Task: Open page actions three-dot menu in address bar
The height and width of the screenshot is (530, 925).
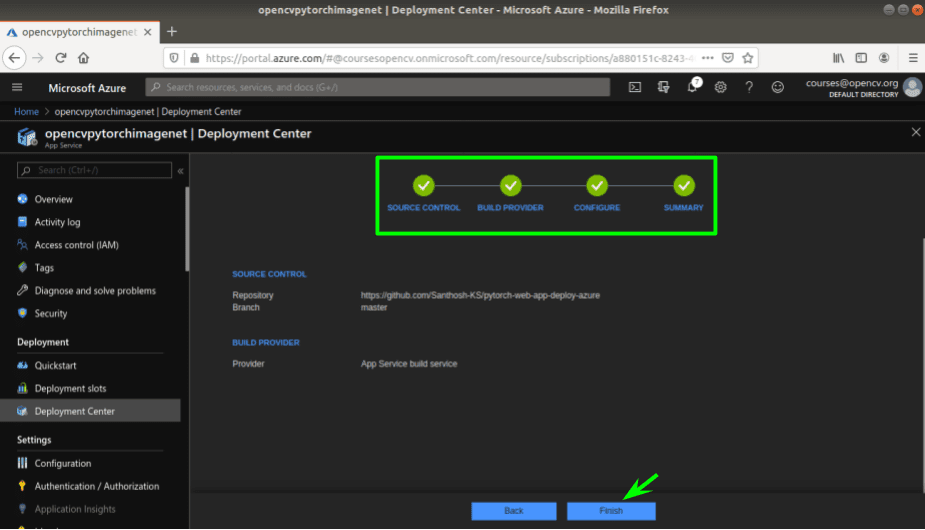Action: point(708,58)
